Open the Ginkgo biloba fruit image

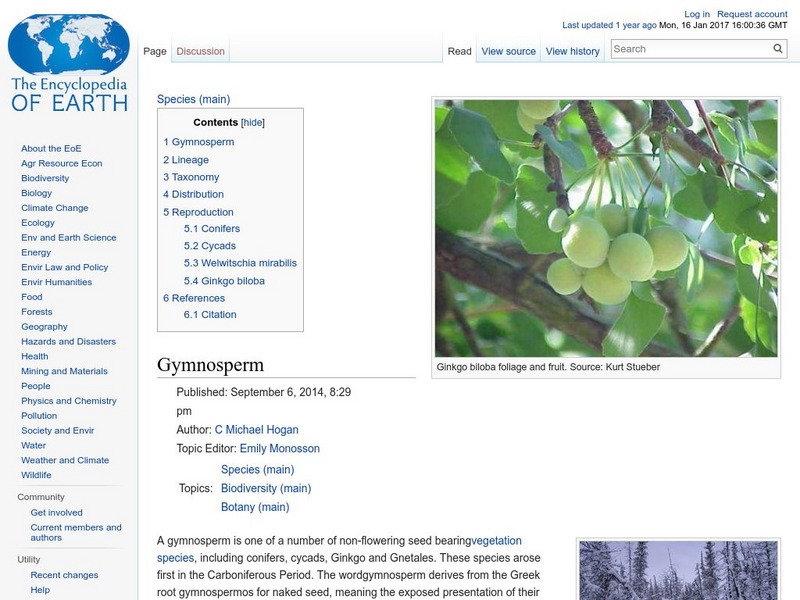point(606,228)
